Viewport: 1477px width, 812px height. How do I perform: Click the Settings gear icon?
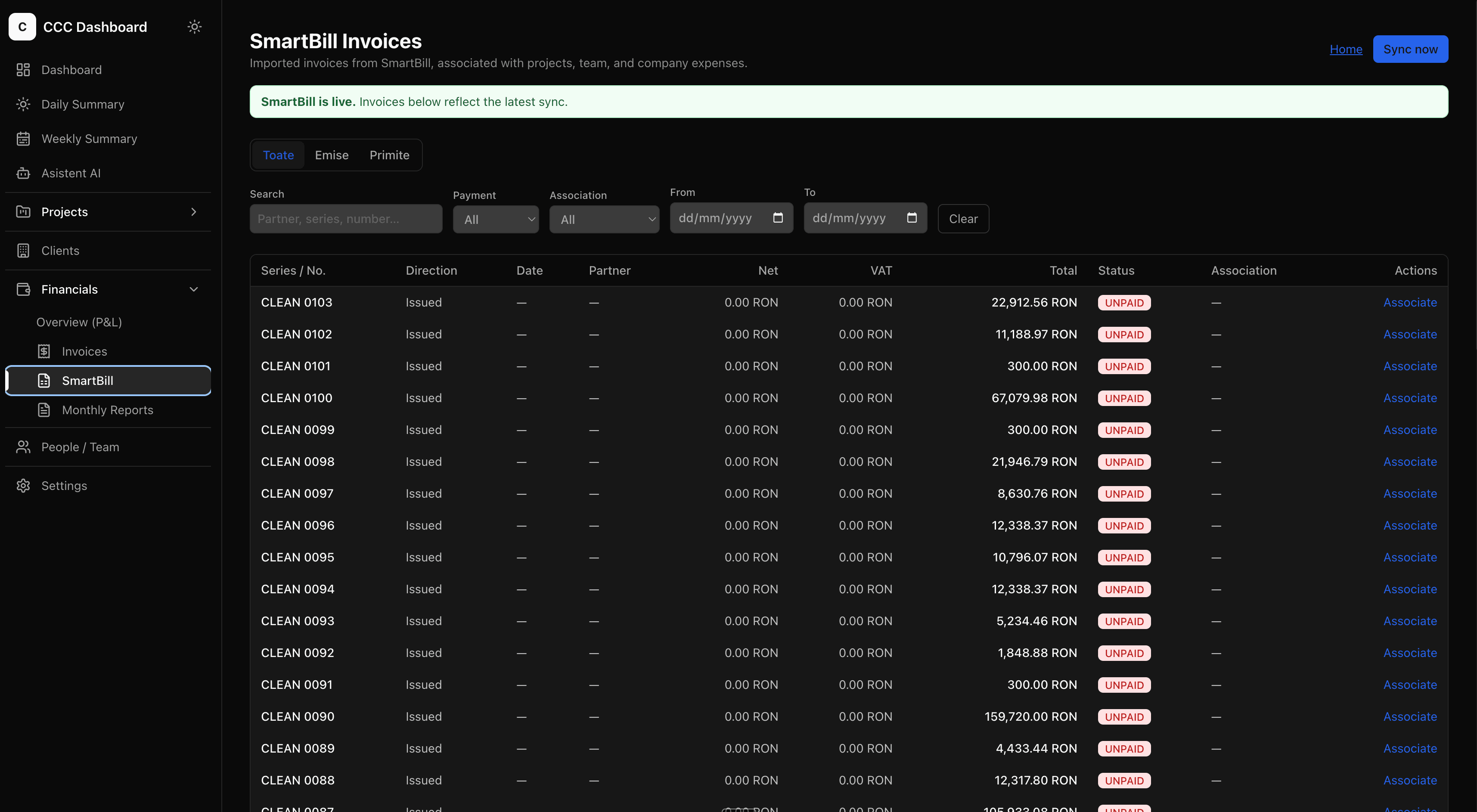(23, 485)
